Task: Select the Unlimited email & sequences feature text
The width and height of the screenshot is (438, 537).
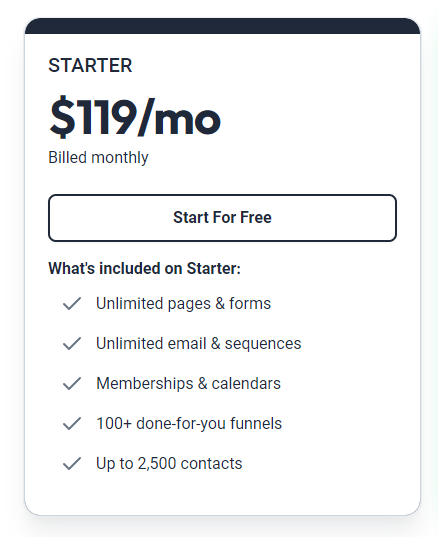Action: click(x=199, y=344)
